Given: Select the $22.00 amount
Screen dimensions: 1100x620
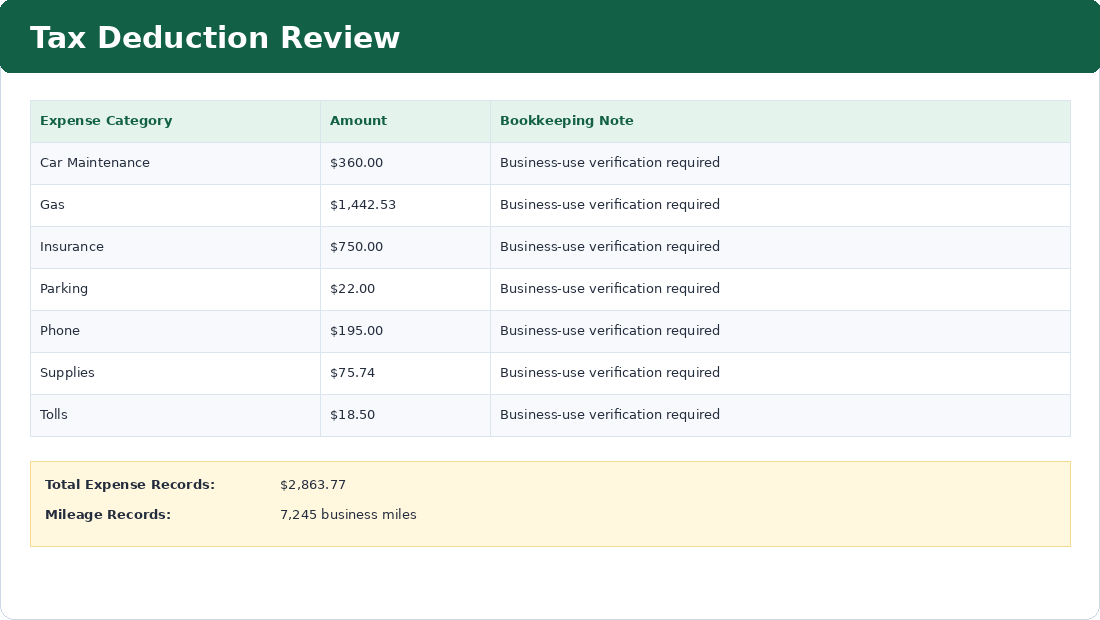Looking at the screenshot, I should click(352, 289).
